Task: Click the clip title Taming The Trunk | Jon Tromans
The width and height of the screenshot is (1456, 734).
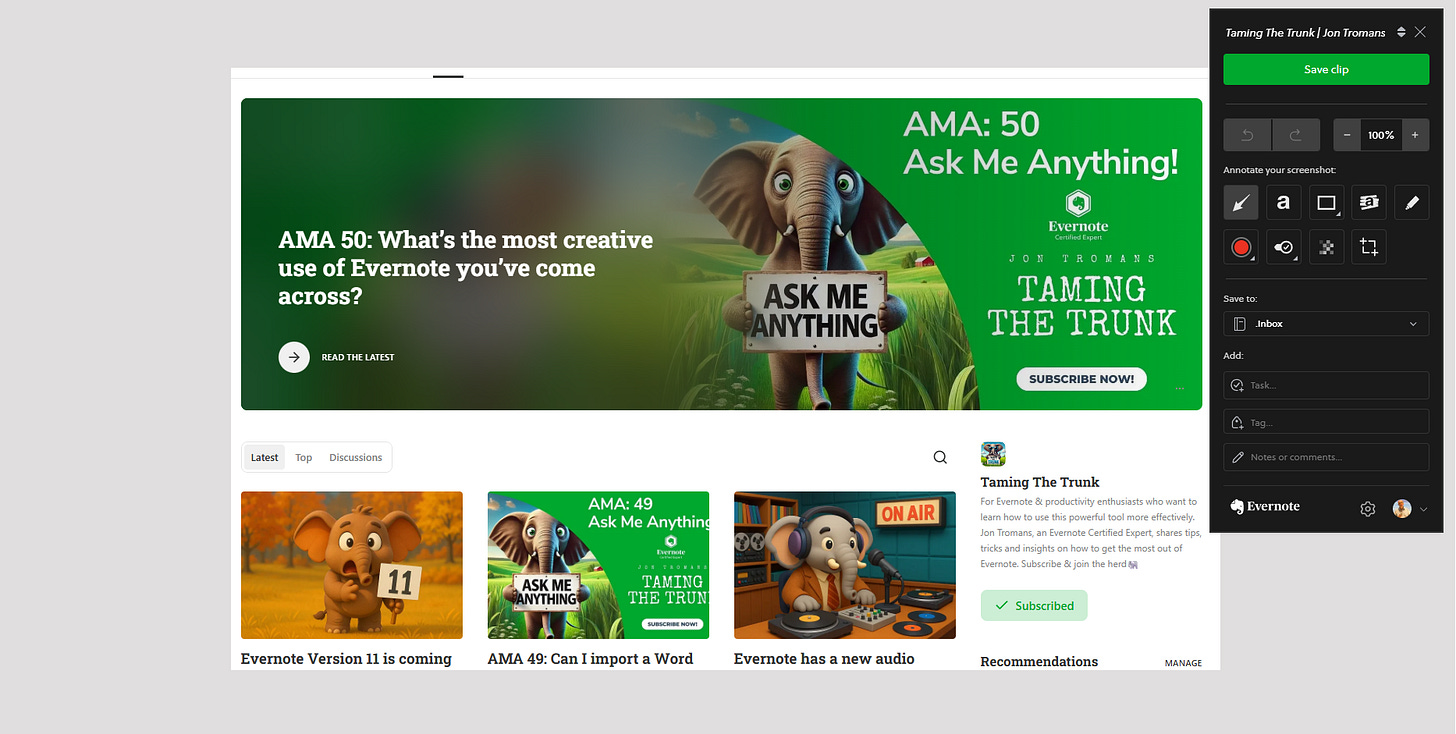Action: pos(1305,33)
